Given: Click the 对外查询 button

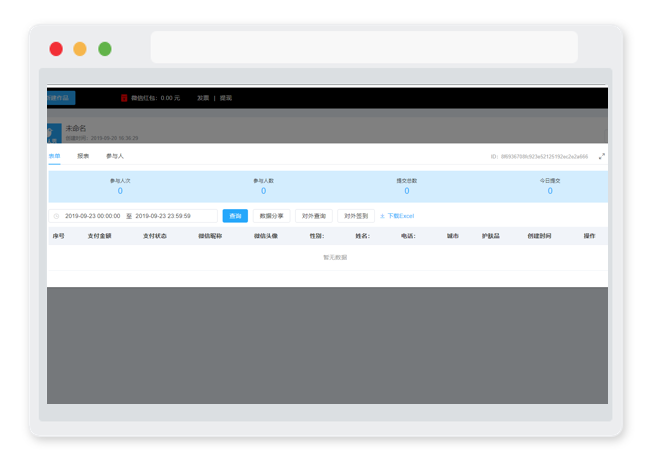Looking at the screenshot, I should click(314, 216).
